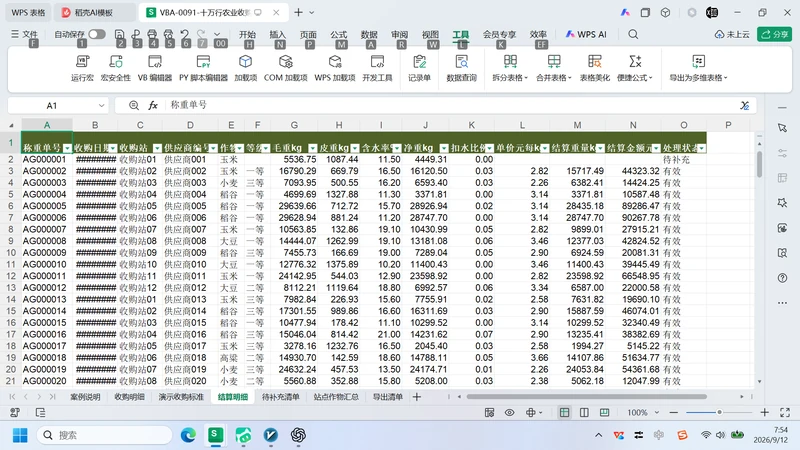Click the save icon in quick access bar
Viewport: 800px width, 450px height.
119,34
